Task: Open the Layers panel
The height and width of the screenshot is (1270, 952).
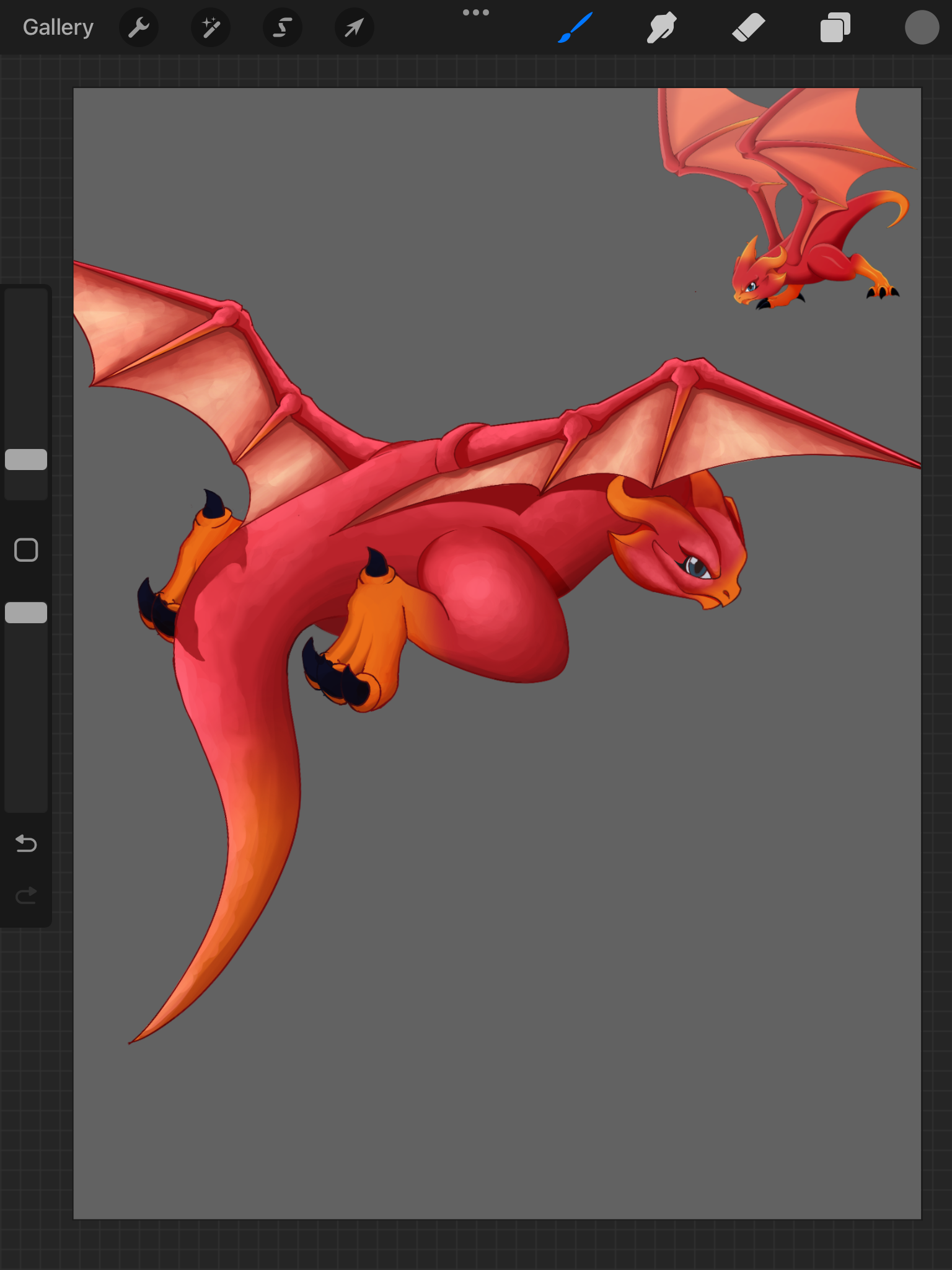Action: [x=835, y=27]
